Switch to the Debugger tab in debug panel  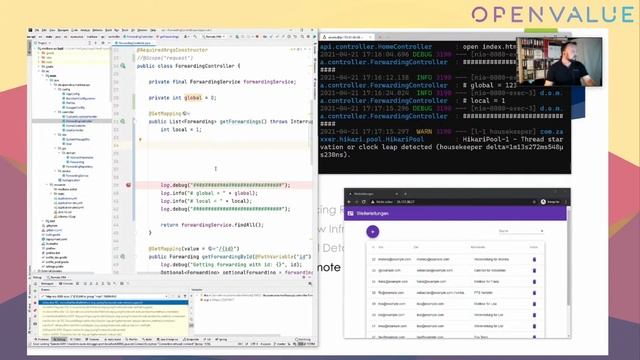coord(47,284)
